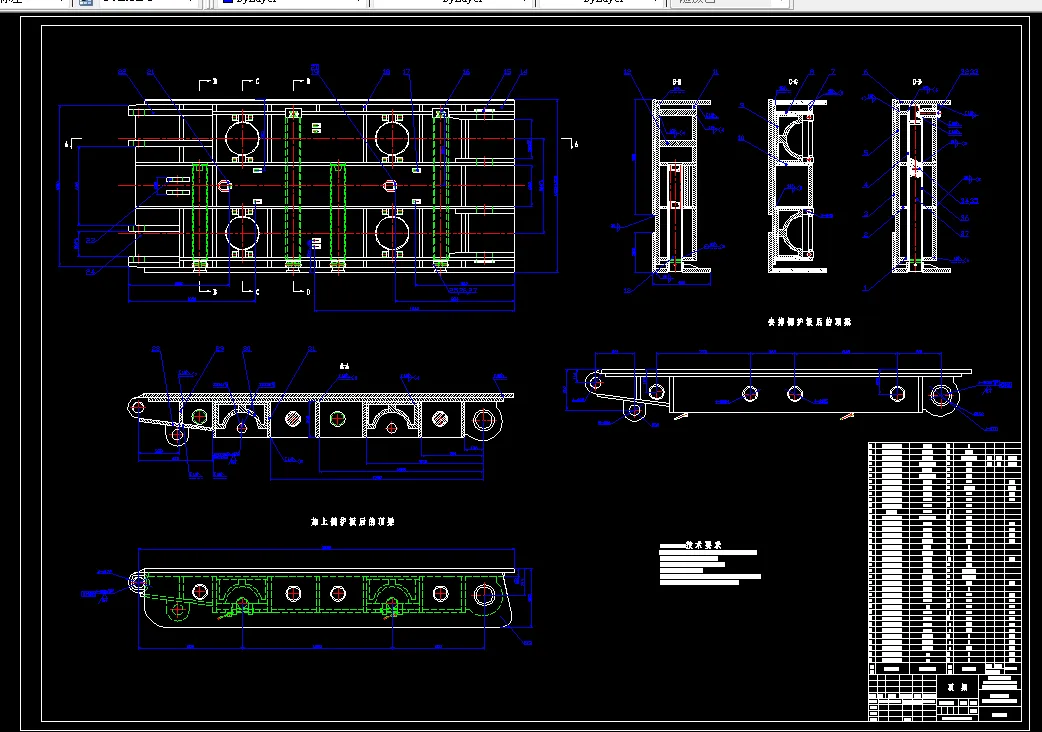The height and width of the screenshot is (732, 1042).
Task: Select callout number 6 above D-D section
Action: [865, 72]
